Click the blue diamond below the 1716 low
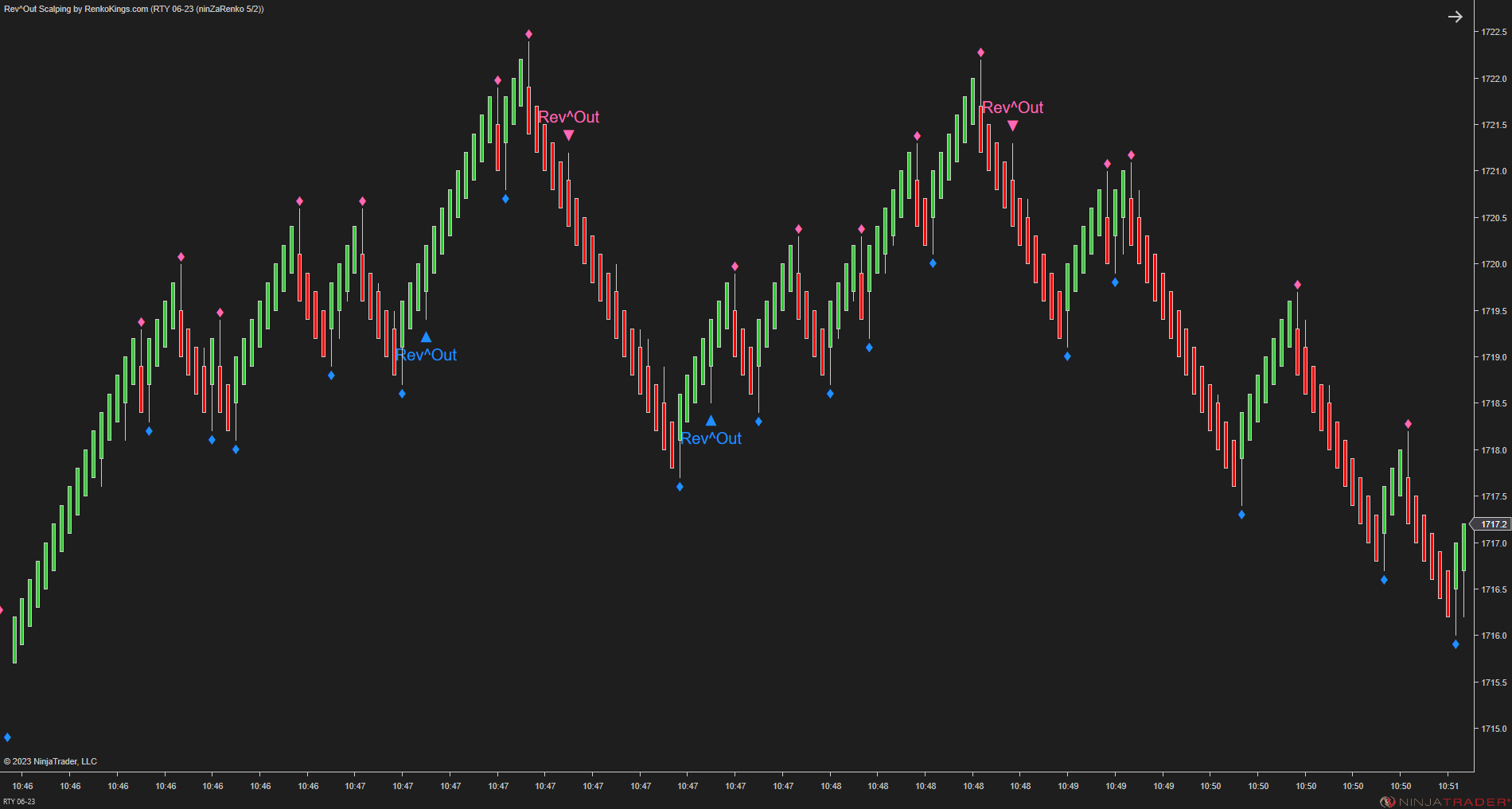 (1454, 644)
